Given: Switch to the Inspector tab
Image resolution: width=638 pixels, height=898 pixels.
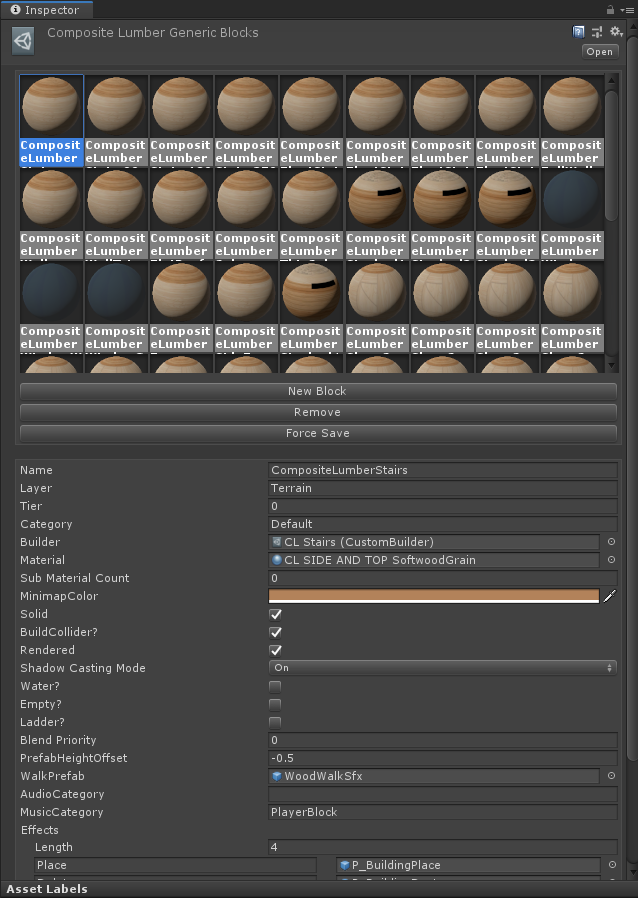Looking at the screenshot, I should [x=45, y=10].
